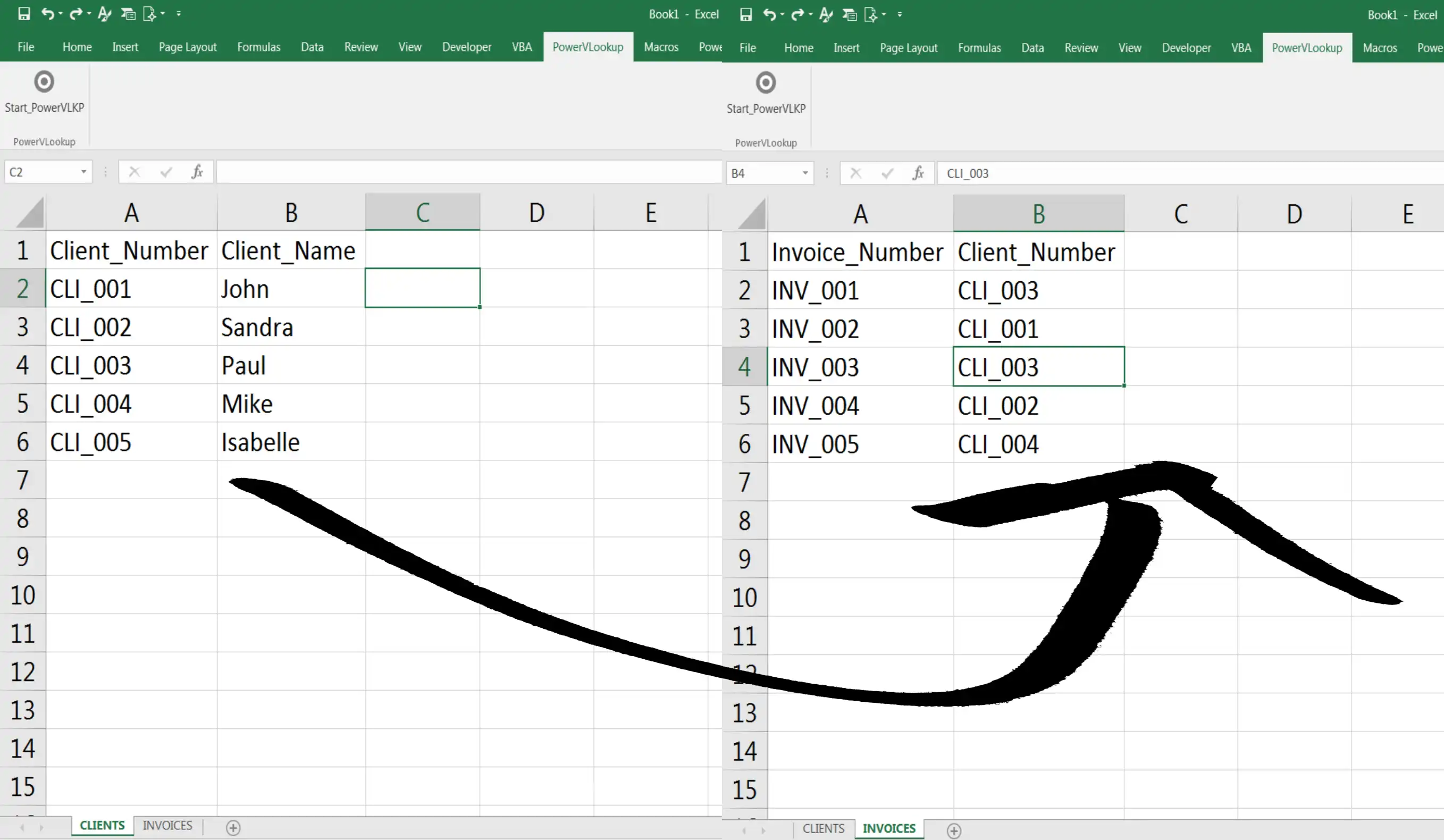Click the Start_PowerVLKP icon left panel
Image resolution: width=1444 pixels, height=840 pixels.
(x=44, y=81)
